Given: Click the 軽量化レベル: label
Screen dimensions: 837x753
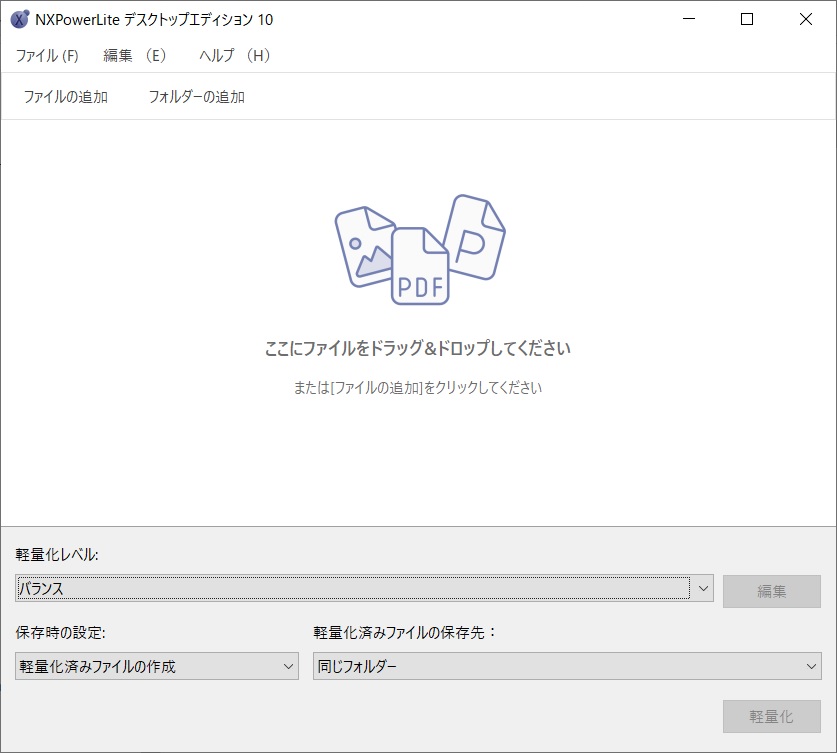Looking at the screenshot, I should [57, 554].
